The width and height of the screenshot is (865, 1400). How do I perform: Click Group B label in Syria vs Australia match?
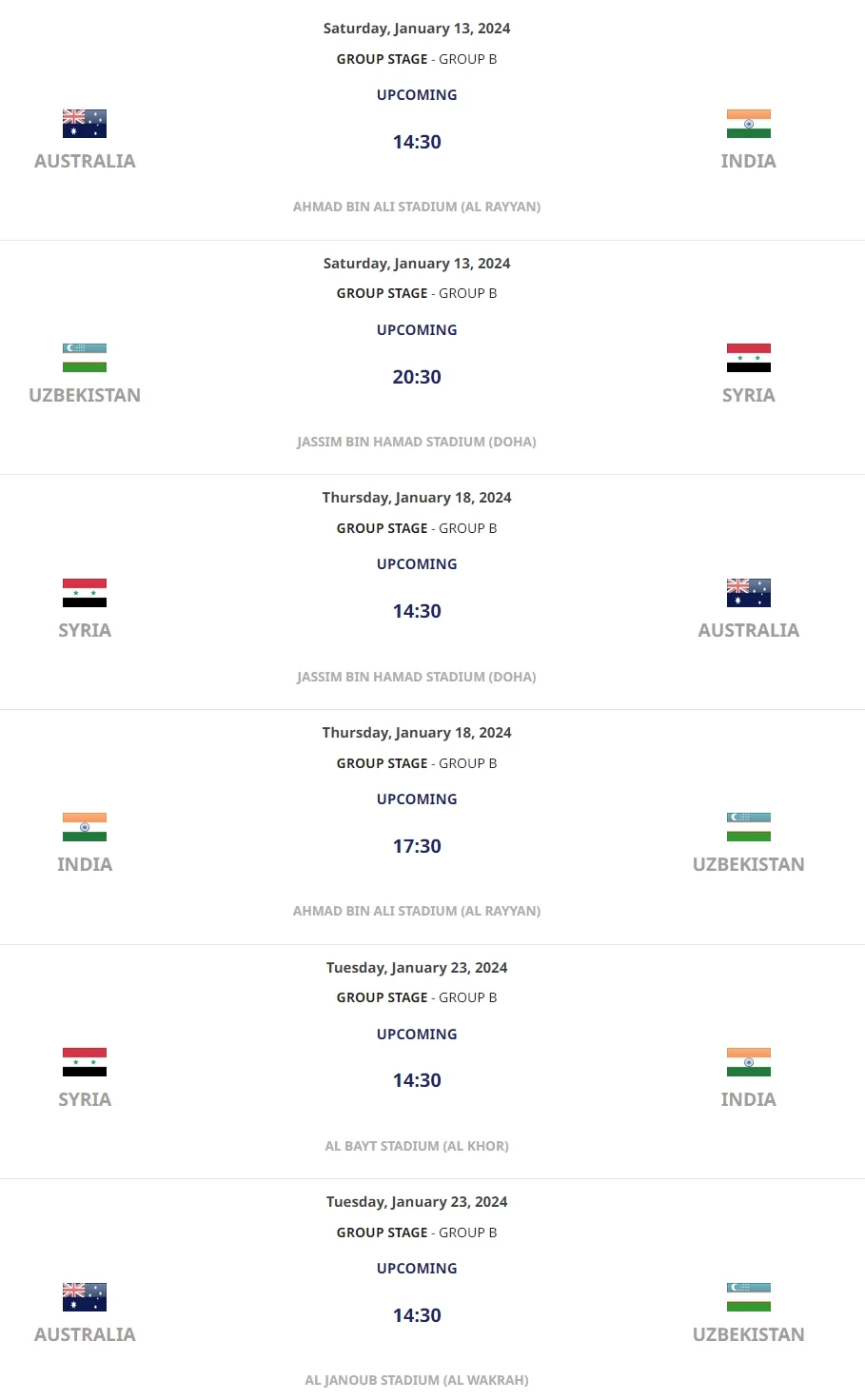(467, 528)
